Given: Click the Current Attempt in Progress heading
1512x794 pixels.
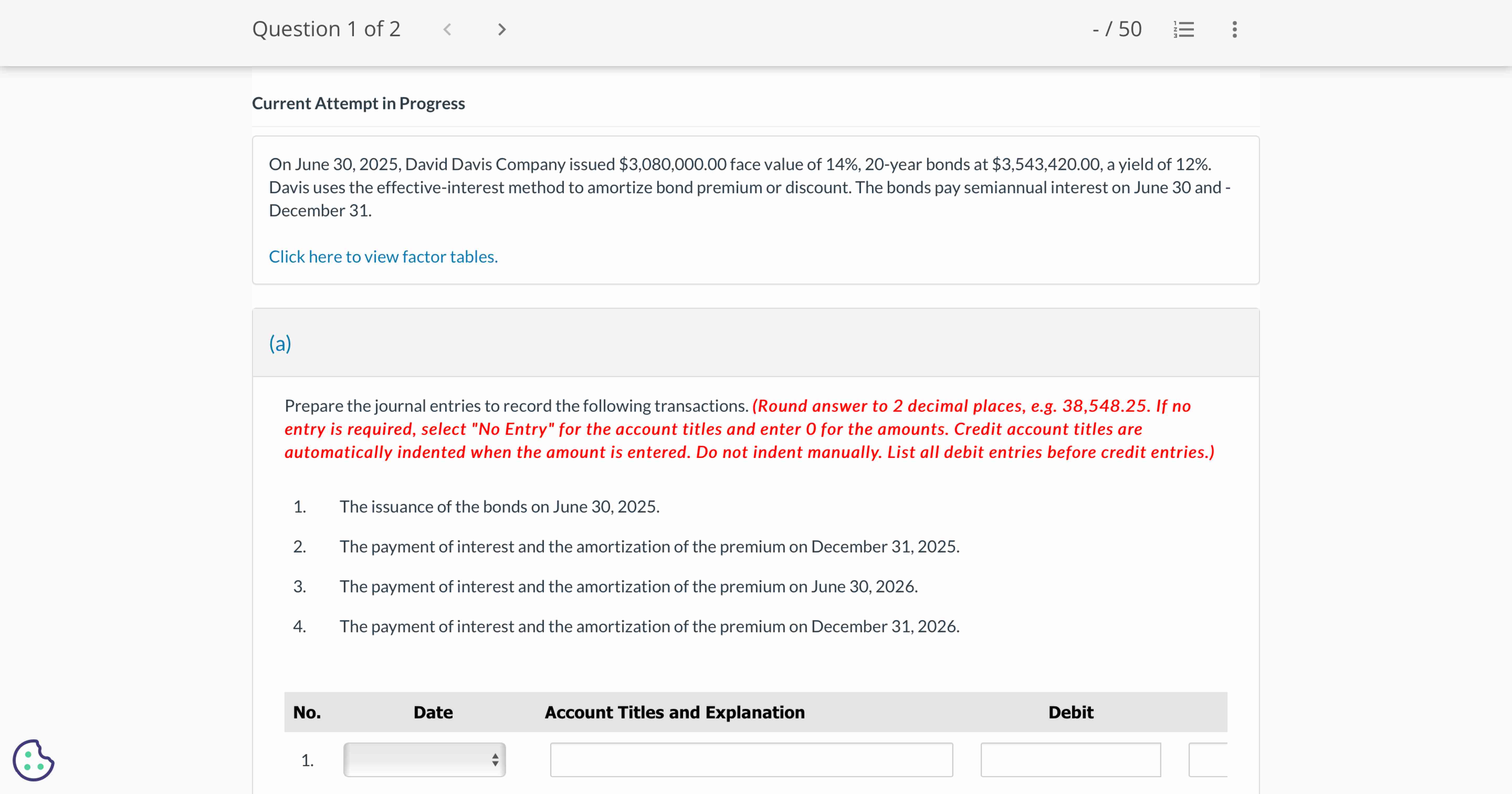Looking at the screenshot, I should coord(358,103).
